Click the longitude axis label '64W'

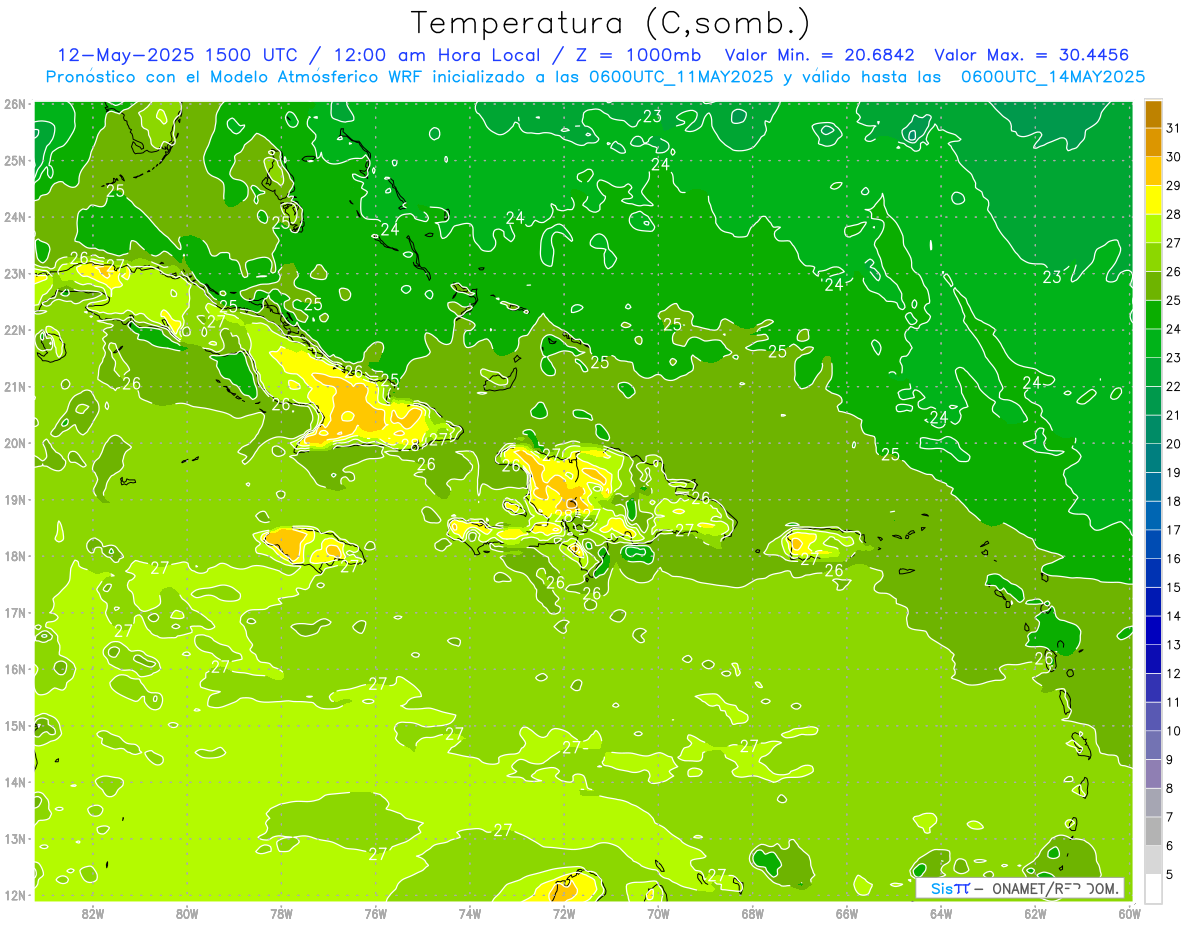pyautogui.click(x=941, y=913)
